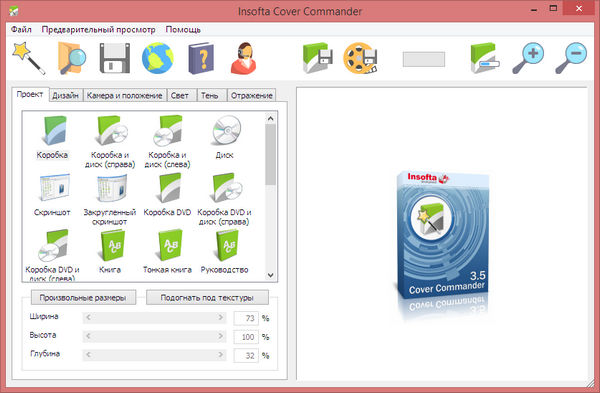The image size is (600, 393).
Task: Zoom in with plus magnifier
Action: pyautogui.click(x=528, y=58)
